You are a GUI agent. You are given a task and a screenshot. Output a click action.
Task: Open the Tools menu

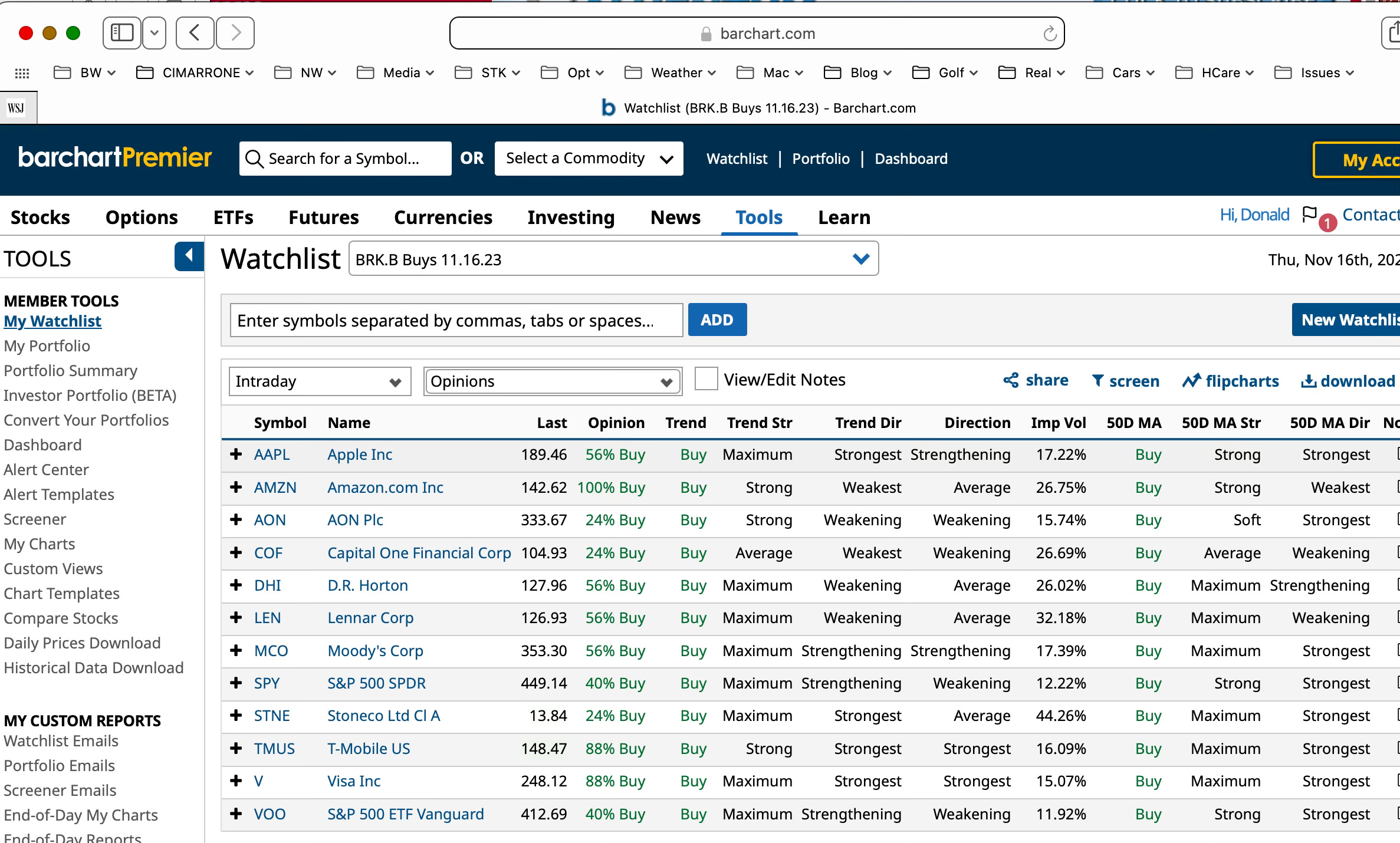coord(759,218)
